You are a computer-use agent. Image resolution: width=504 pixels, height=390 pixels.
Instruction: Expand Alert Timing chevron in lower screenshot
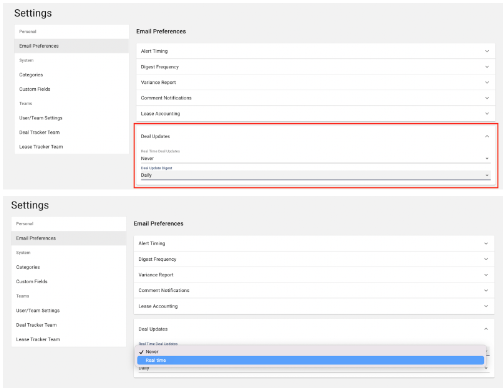(486, 243)
